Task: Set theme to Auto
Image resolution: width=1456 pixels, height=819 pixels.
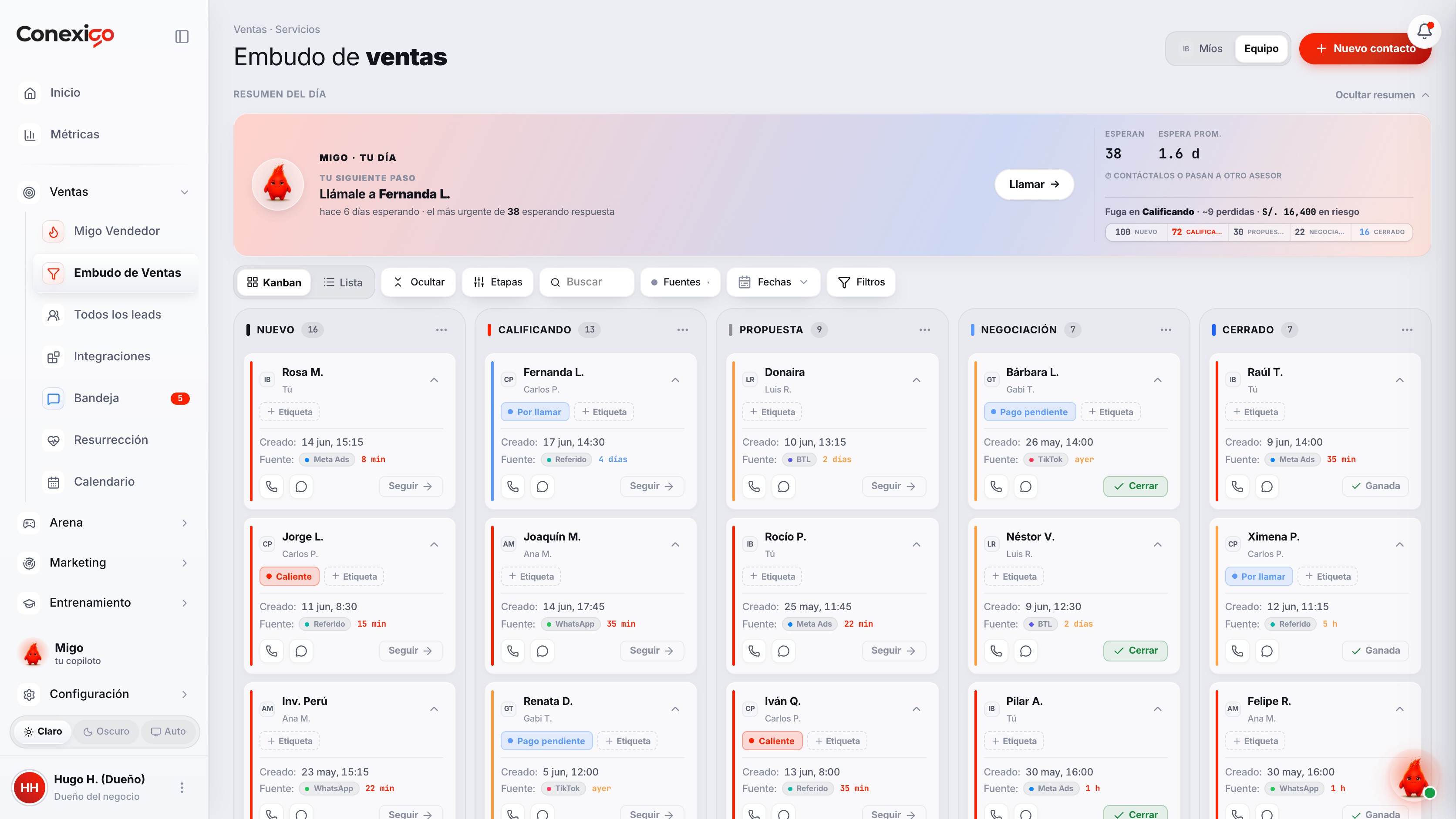Action: pyautogui.click(x=168, y=732)
